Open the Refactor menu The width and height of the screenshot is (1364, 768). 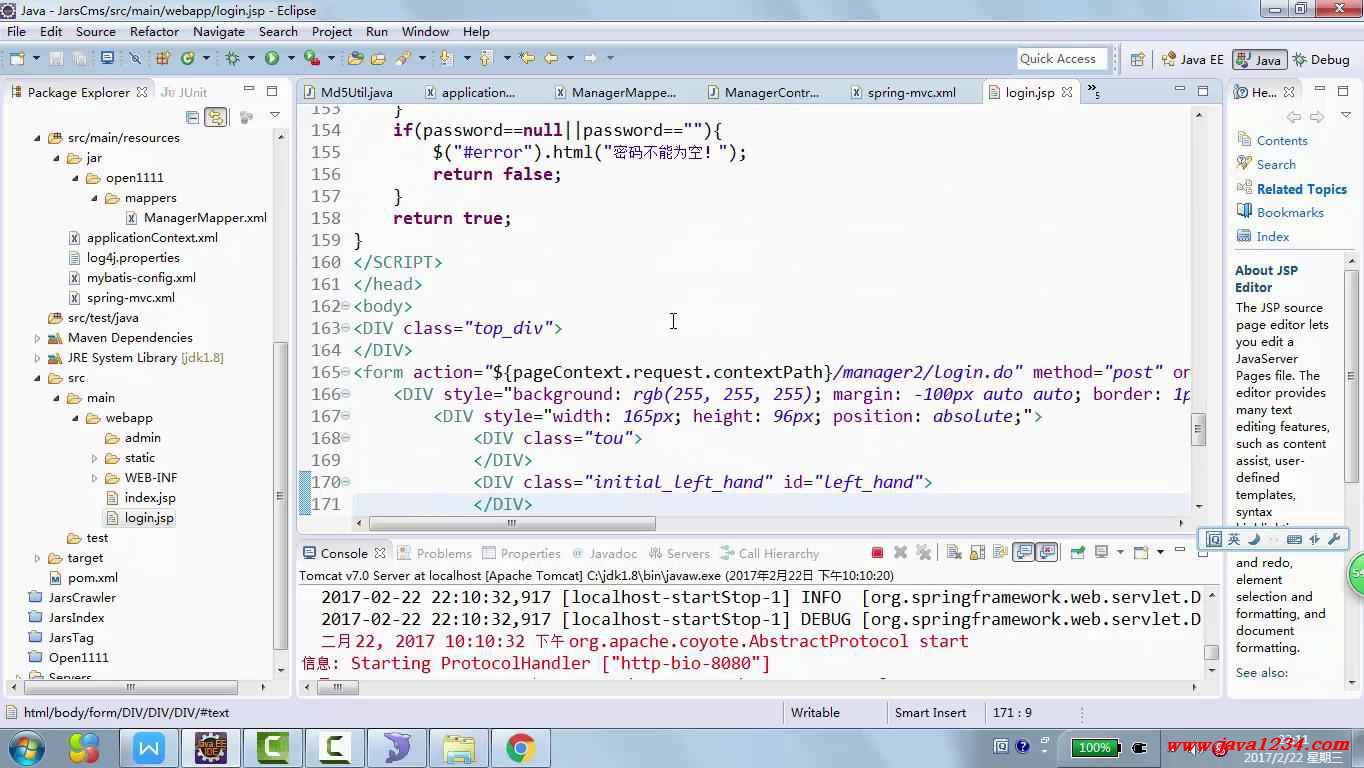click(154, 31)
